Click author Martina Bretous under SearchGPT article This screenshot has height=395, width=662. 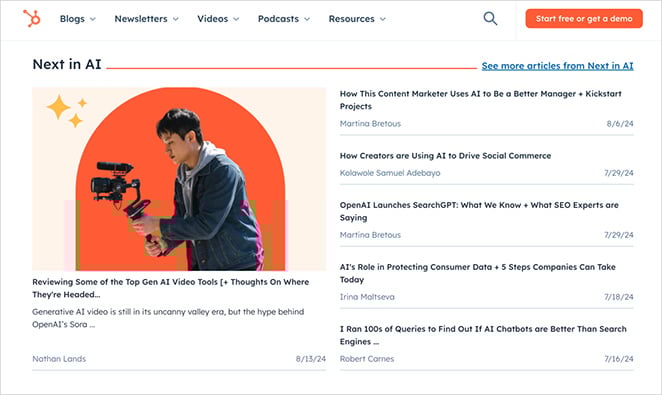370,235
